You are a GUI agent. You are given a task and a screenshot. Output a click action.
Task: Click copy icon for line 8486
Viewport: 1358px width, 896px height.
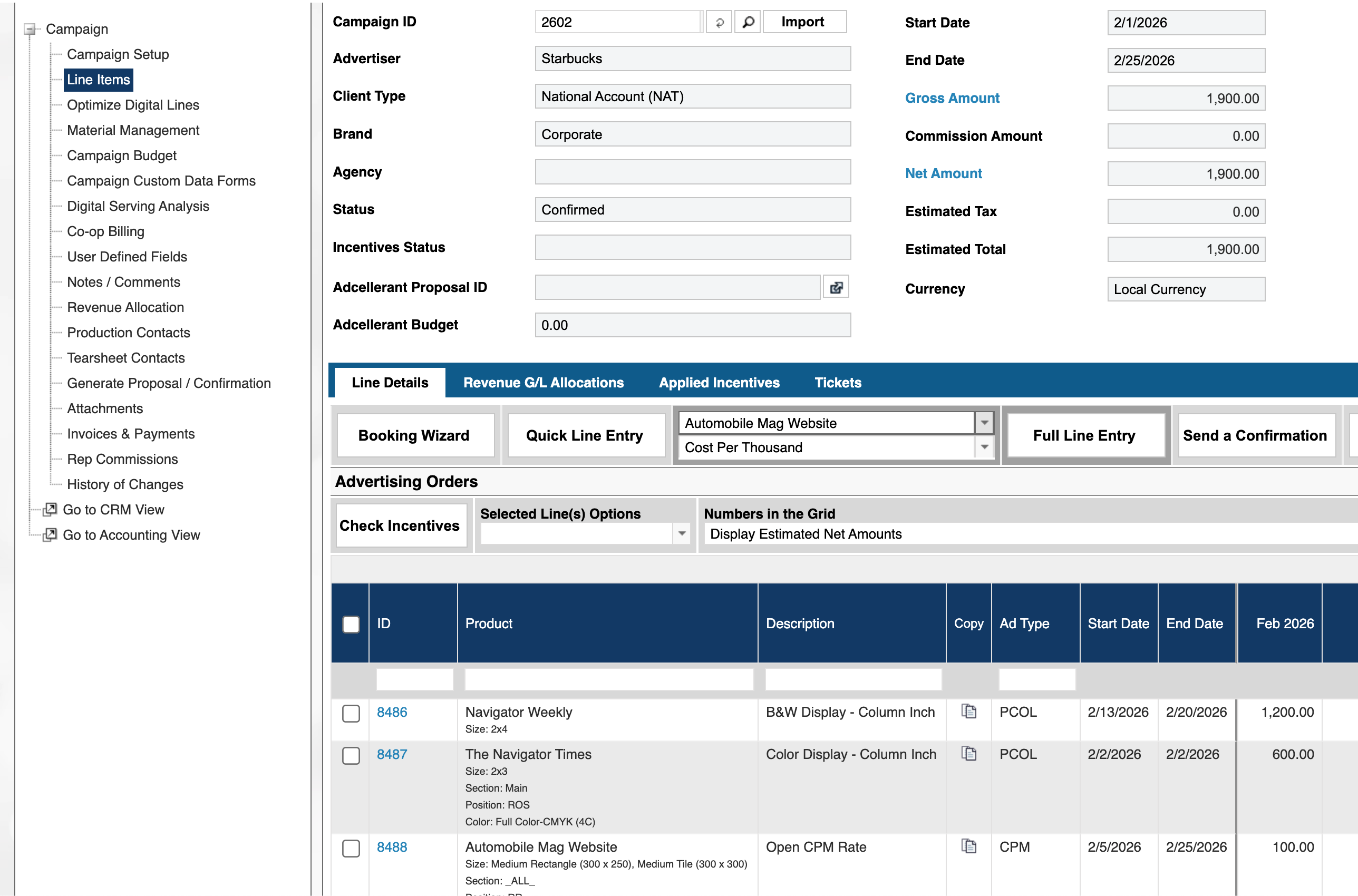[968, 712]
